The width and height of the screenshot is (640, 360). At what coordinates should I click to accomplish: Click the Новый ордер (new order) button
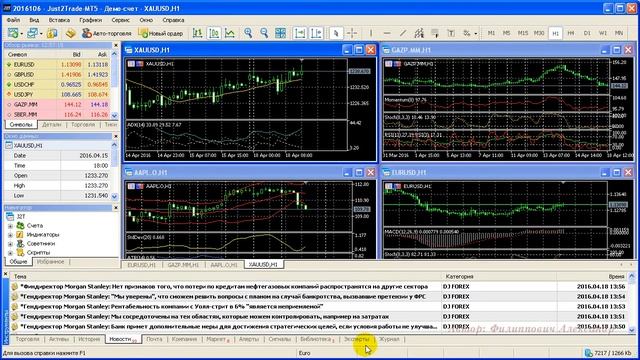(160, 33)
